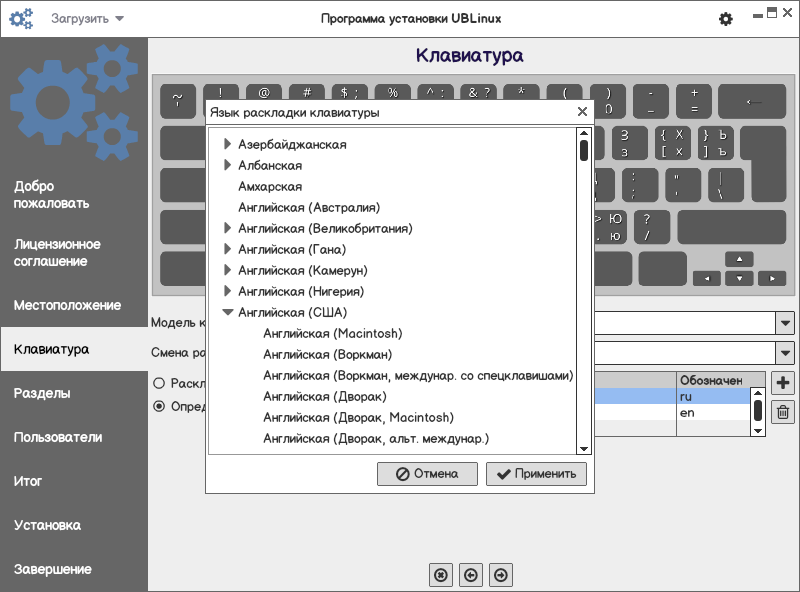Go back with the left arrow icon
This screenshot has width=800, height=592.
click(x=471, y=575)
